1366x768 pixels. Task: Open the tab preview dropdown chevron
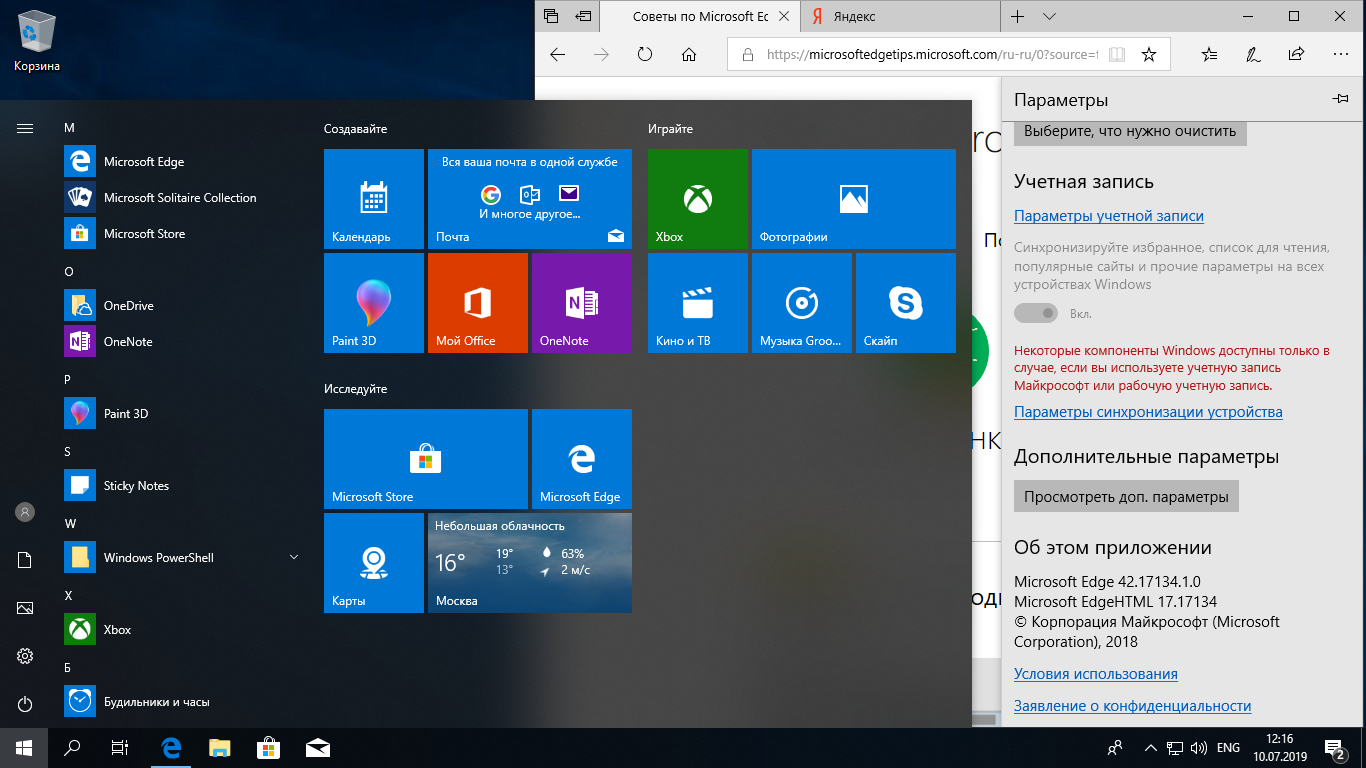point(1049,17)
